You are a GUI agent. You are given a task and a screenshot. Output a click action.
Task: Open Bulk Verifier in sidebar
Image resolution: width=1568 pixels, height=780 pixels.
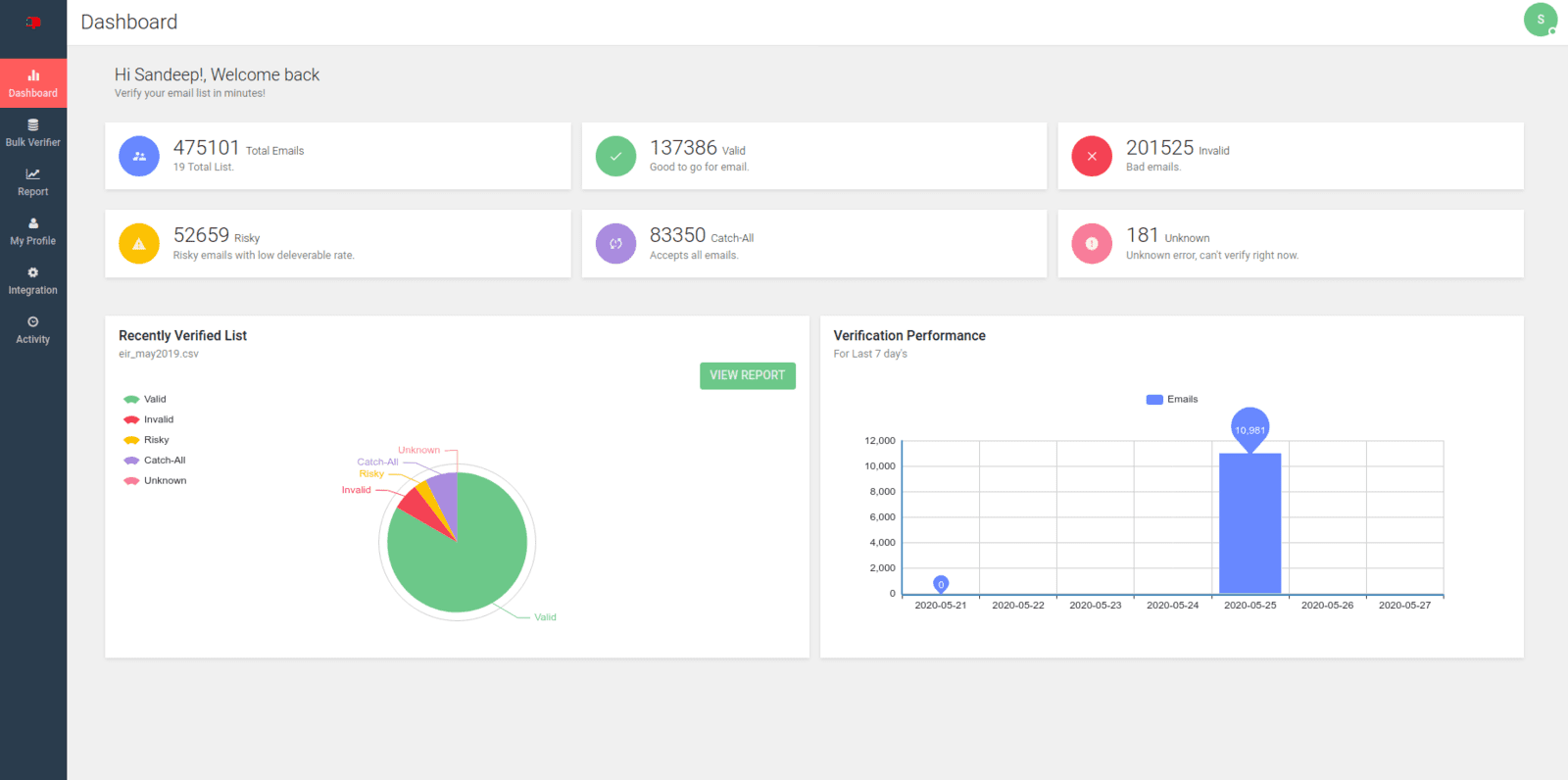click(33, 133)
